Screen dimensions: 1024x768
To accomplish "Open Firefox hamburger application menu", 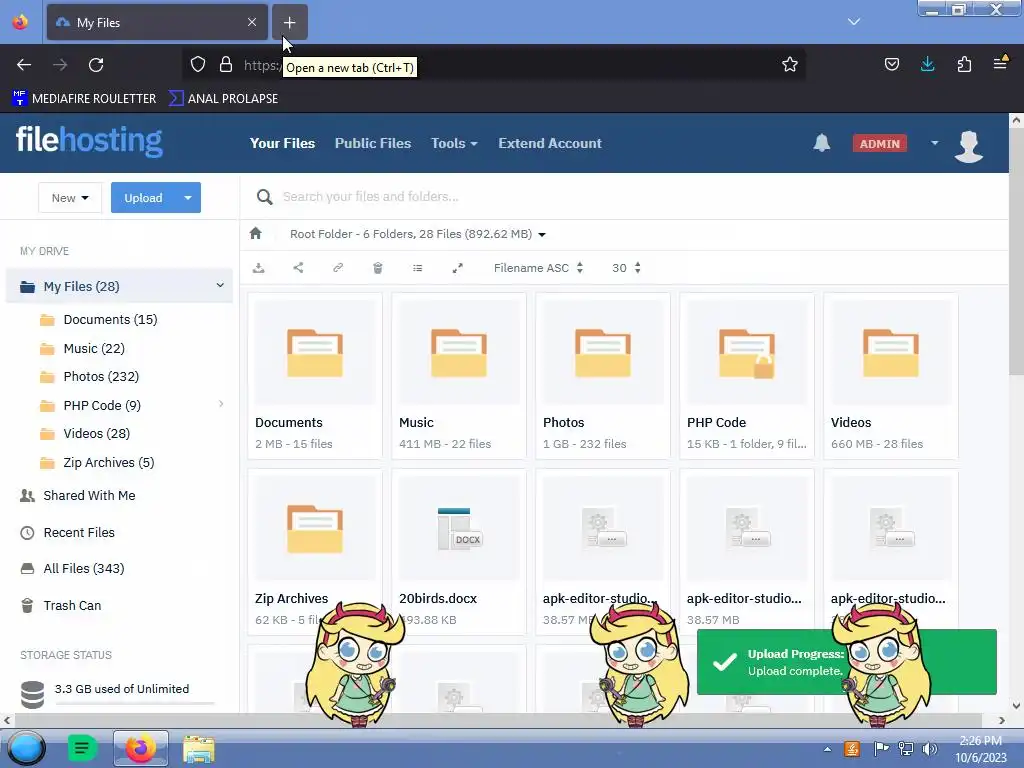I will pos(1000,63).
